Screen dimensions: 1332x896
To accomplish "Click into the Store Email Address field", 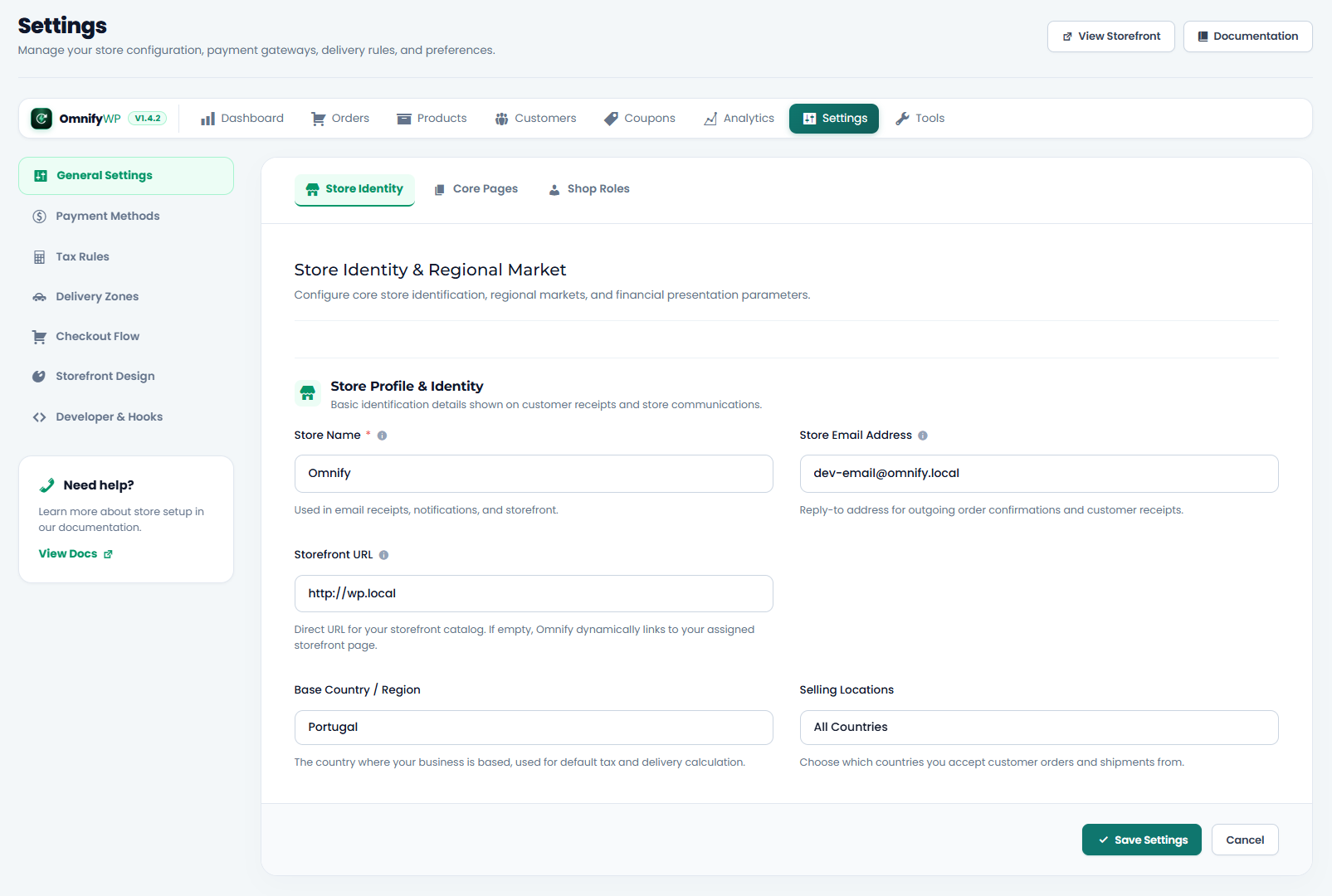I will pyautogui.click(x=1039, y=474).
